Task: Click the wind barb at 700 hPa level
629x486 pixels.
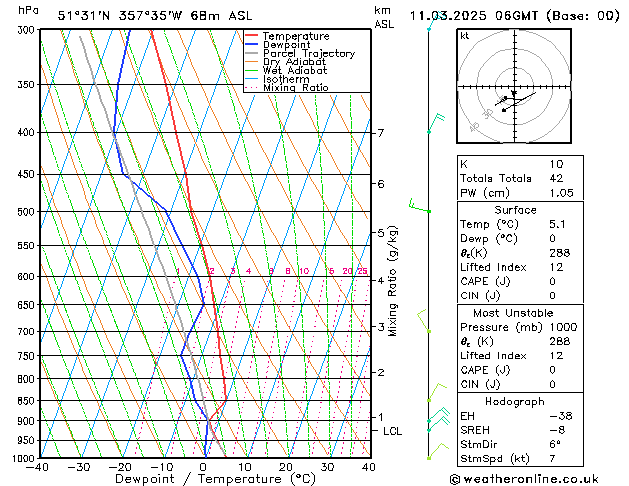Action: [x=424, y=320]
